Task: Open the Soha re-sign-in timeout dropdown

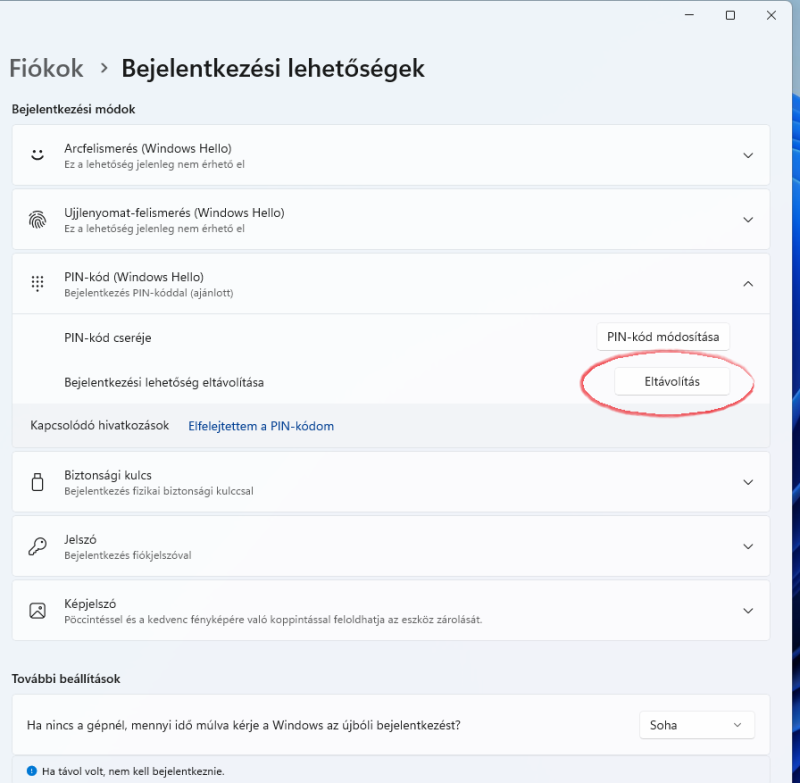Action: (696, 725)
